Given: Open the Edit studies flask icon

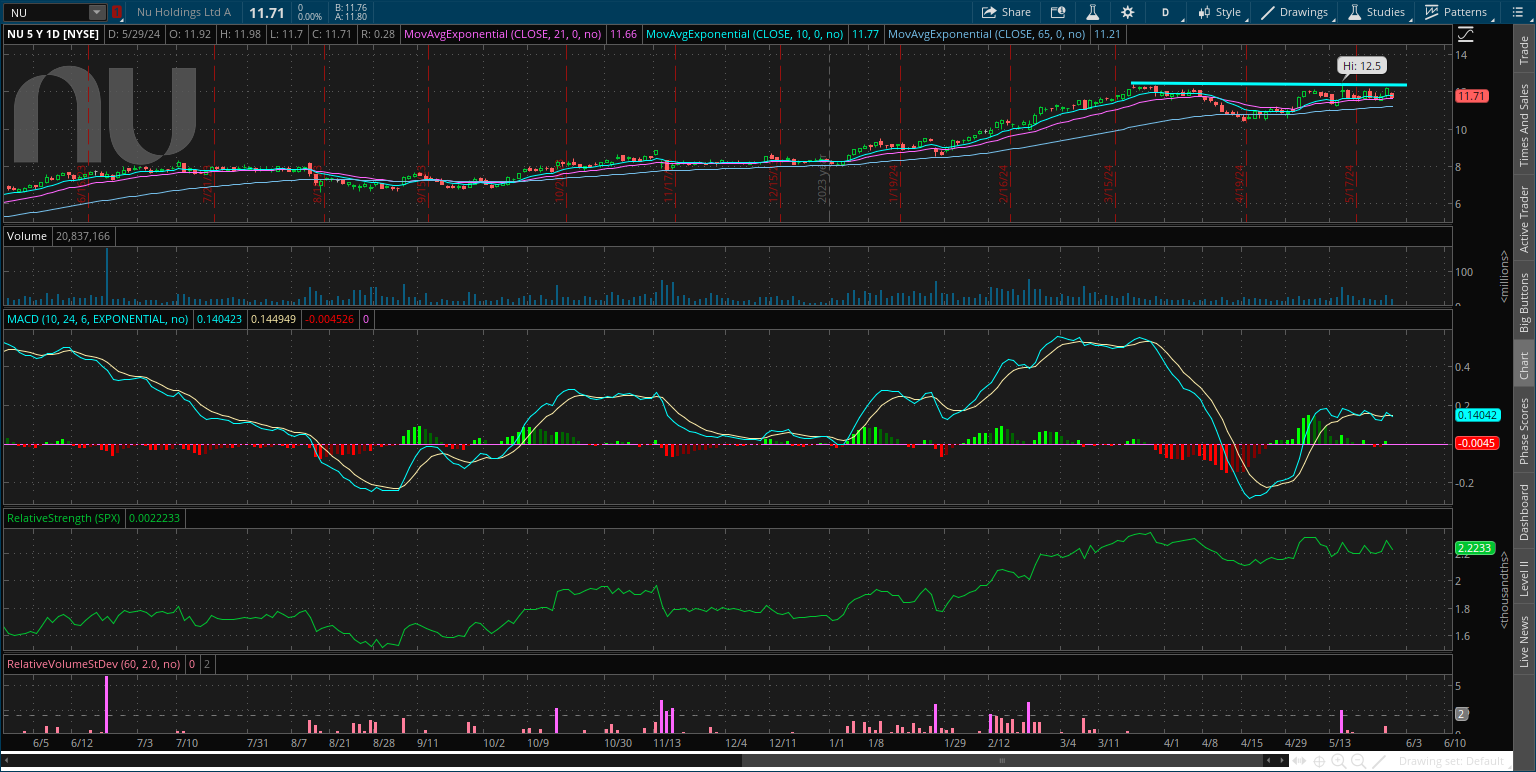Looking at the screenshot, I should click(x=1093, y=12).
